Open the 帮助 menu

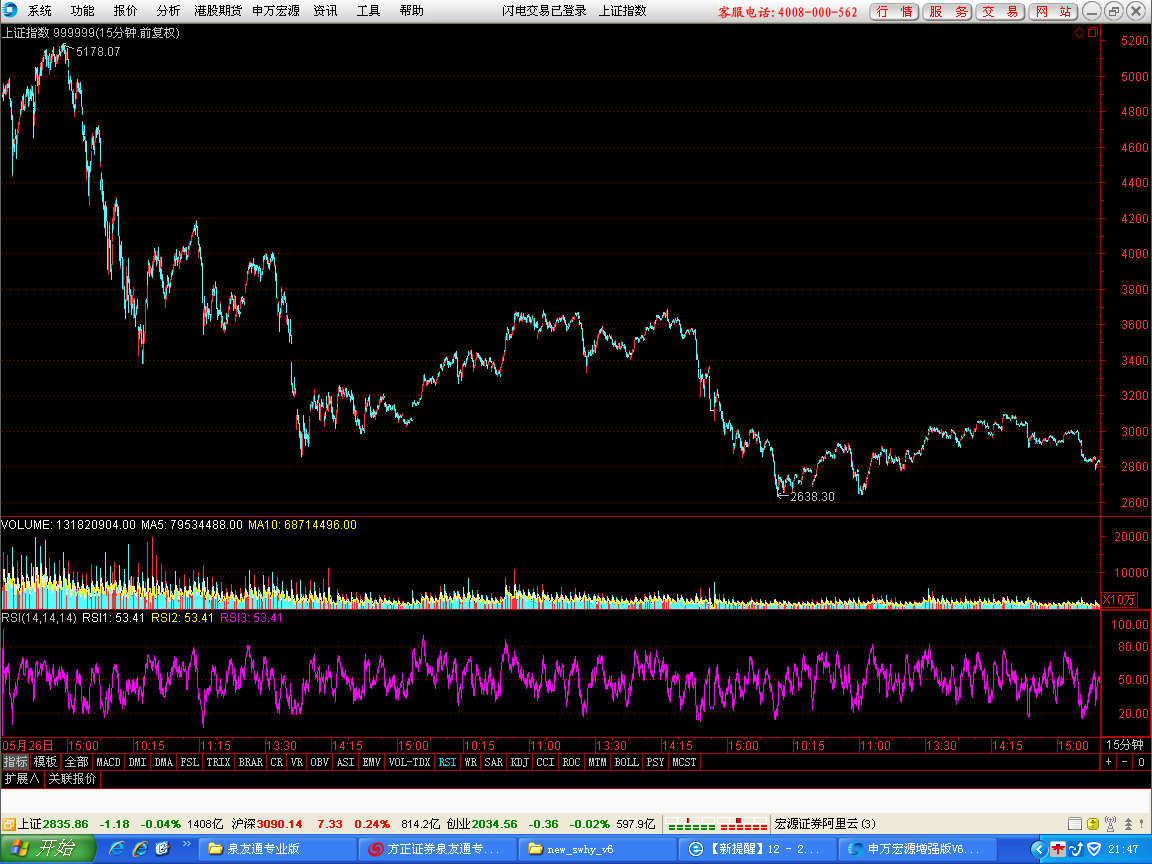(x=411, y=10)
